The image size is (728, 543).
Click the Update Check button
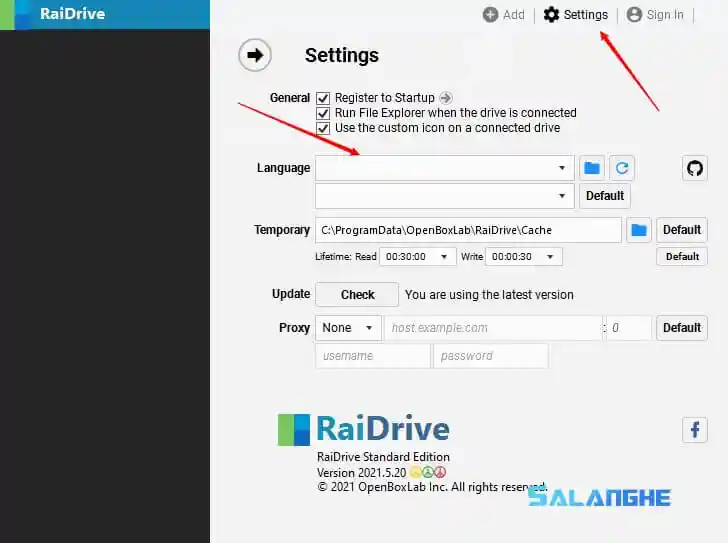(357, 295)
